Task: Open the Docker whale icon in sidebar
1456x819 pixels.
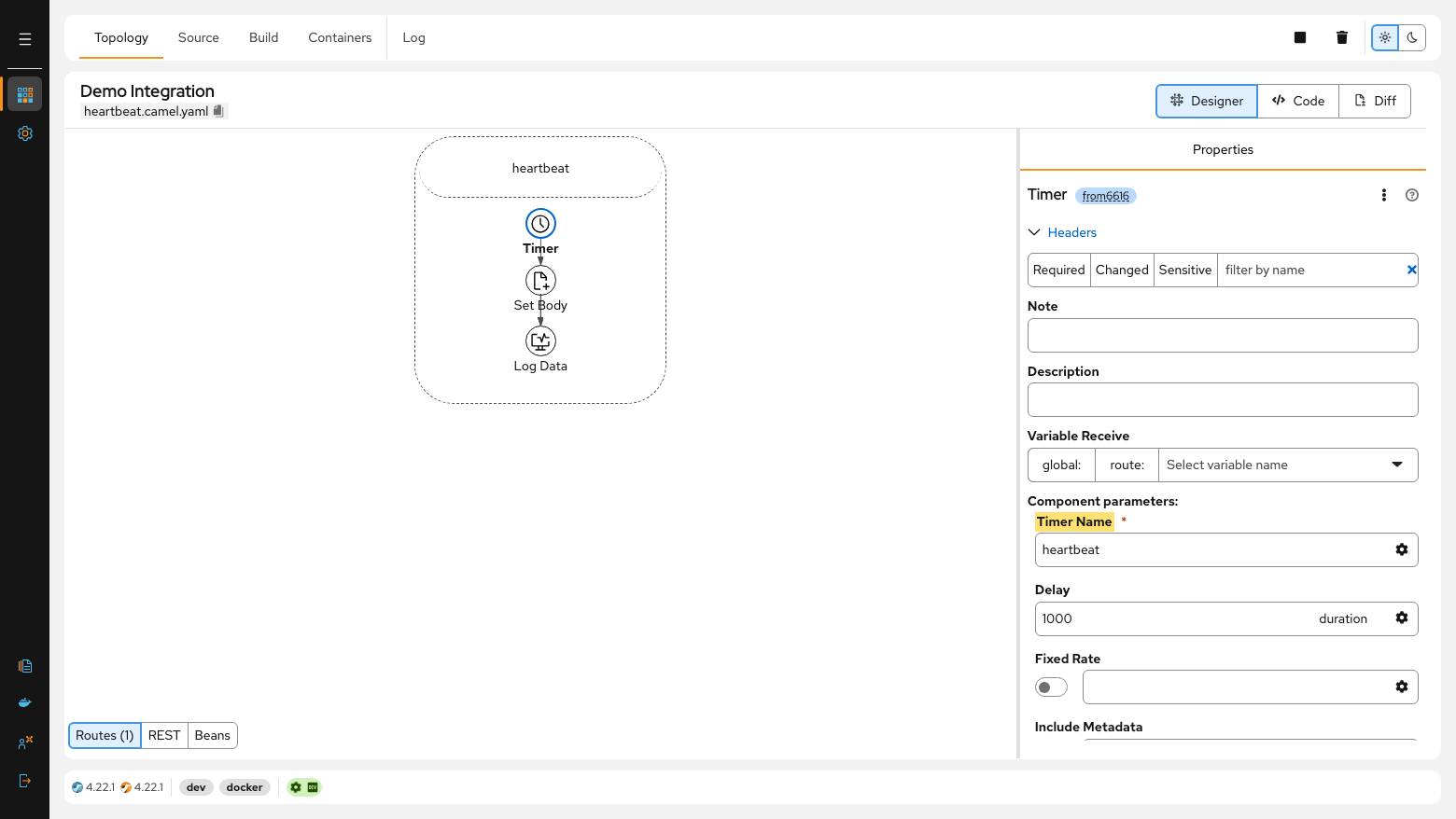Action: [x=25, y=702]
